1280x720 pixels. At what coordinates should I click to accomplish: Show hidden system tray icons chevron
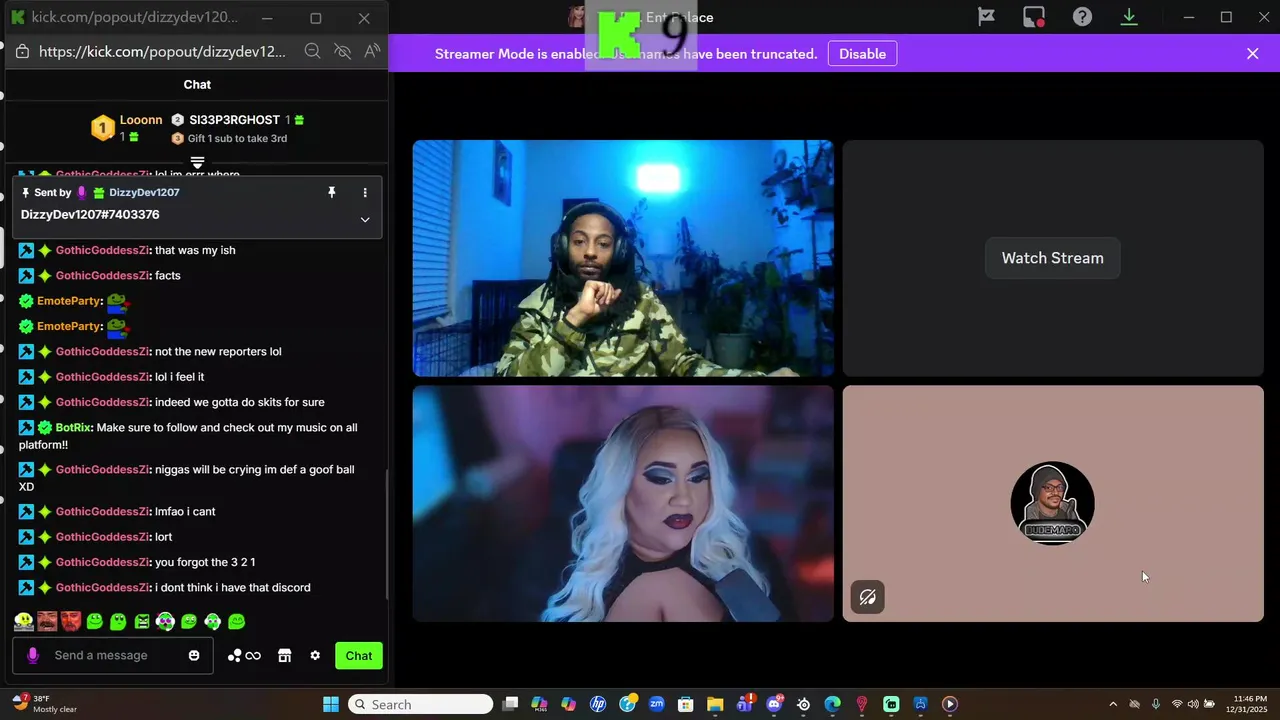click(1113, 704)
